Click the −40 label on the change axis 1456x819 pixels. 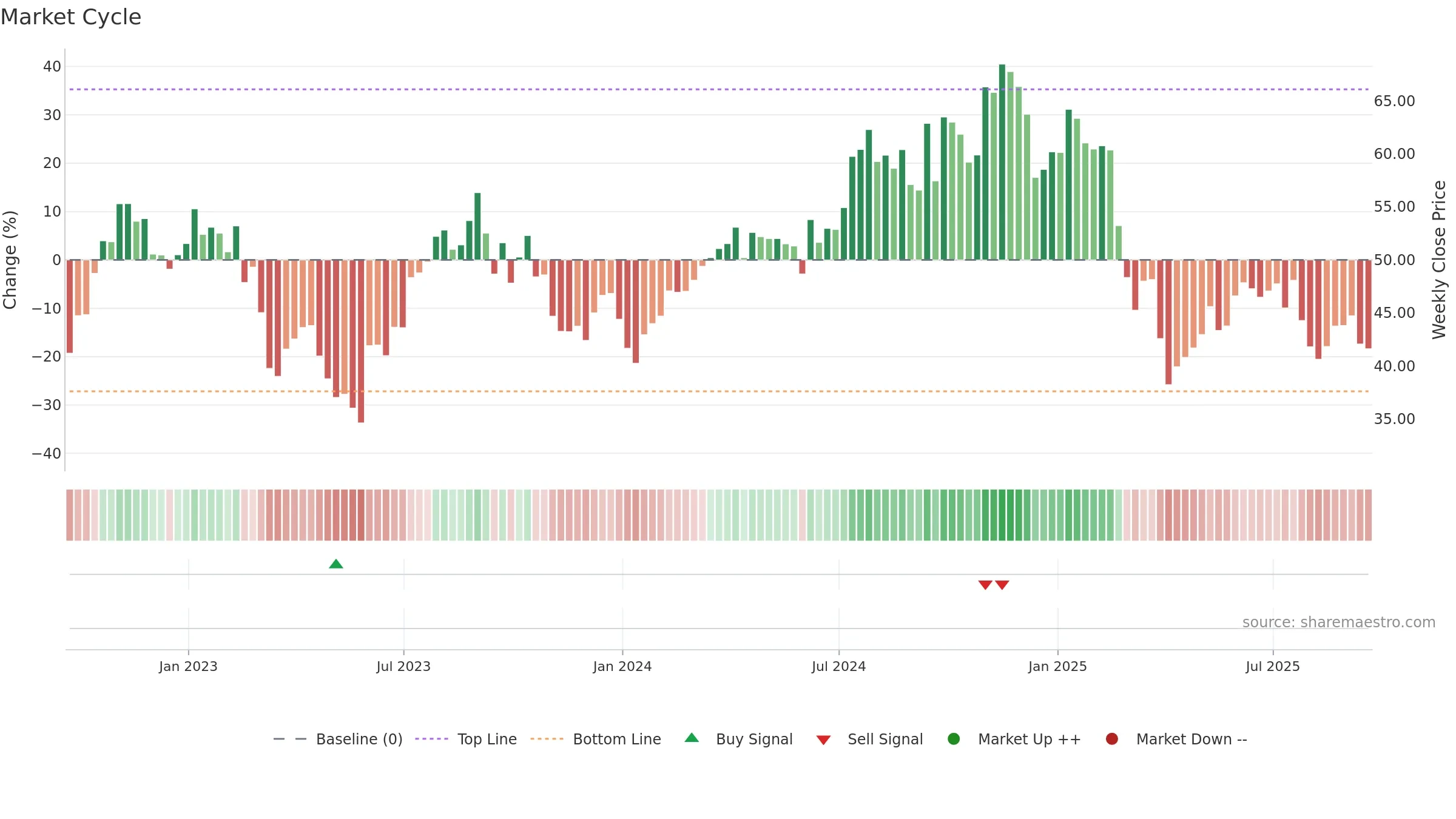pos(47,454)
